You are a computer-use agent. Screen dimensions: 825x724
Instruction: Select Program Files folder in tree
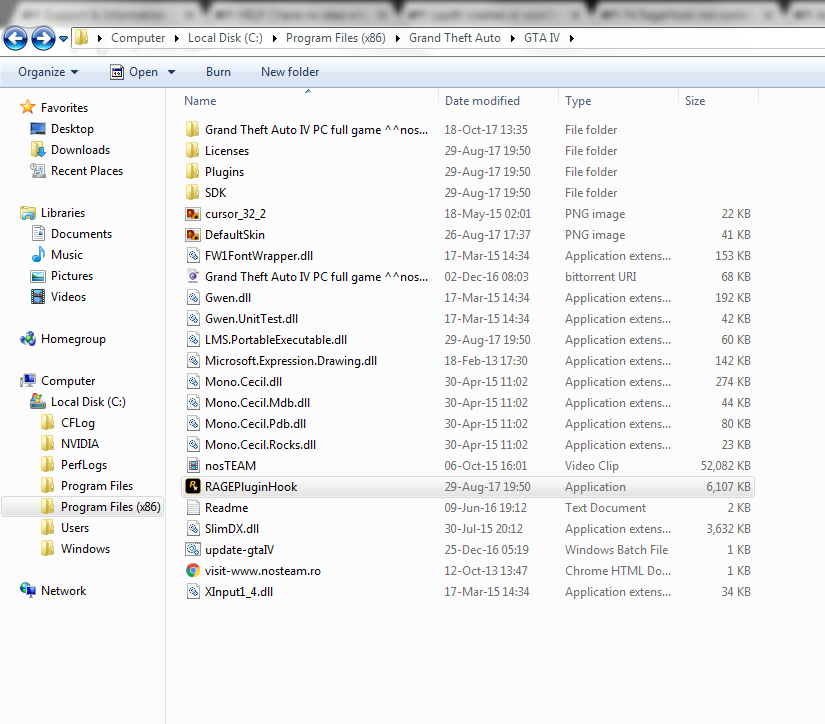(x=97, y=486)
